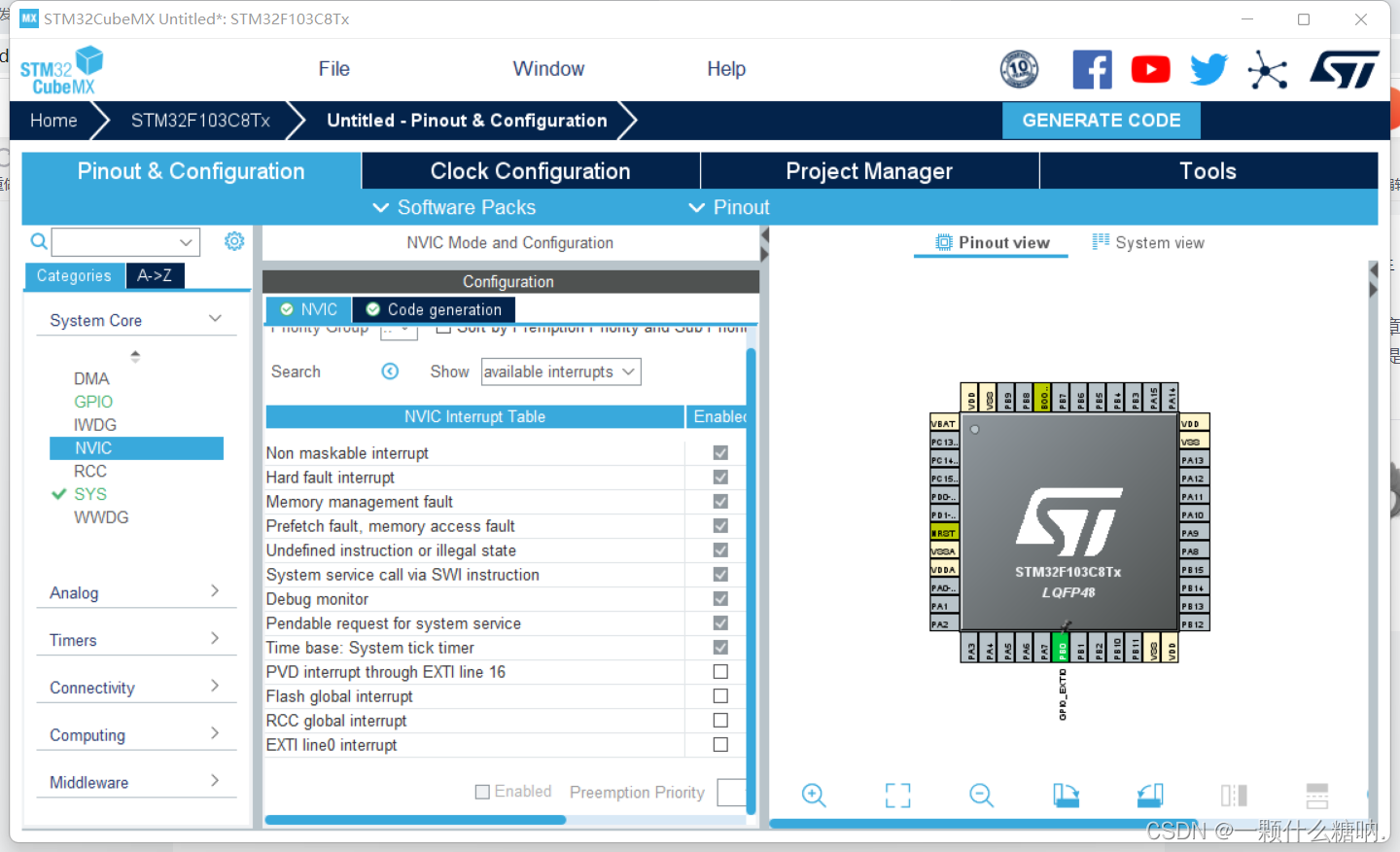Open the Tools tab
This screenshot has height=852, width=1400.
(x=1207, y=171)
